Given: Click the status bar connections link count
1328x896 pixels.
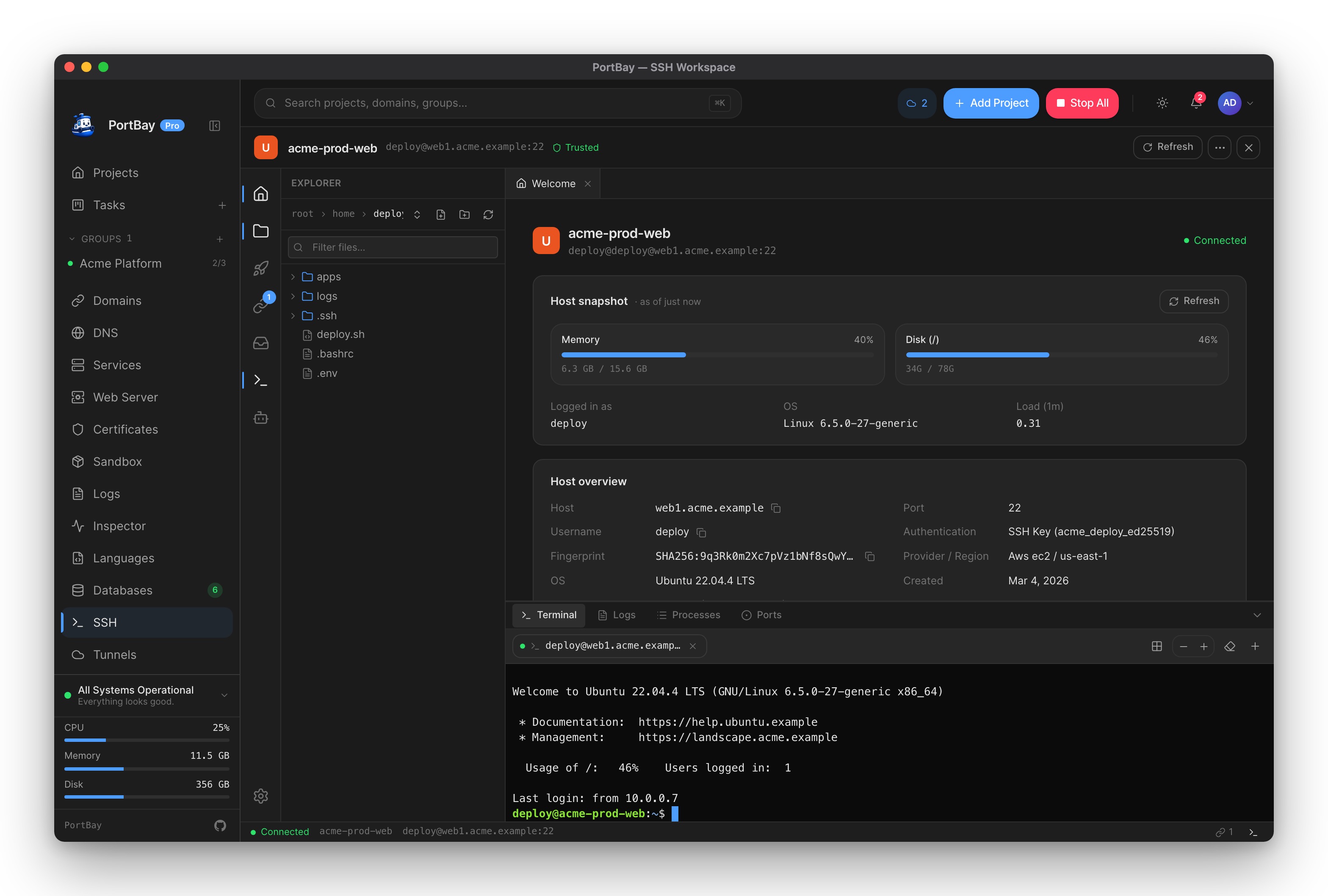Looking at the screenshot, I should point(1224,832).
